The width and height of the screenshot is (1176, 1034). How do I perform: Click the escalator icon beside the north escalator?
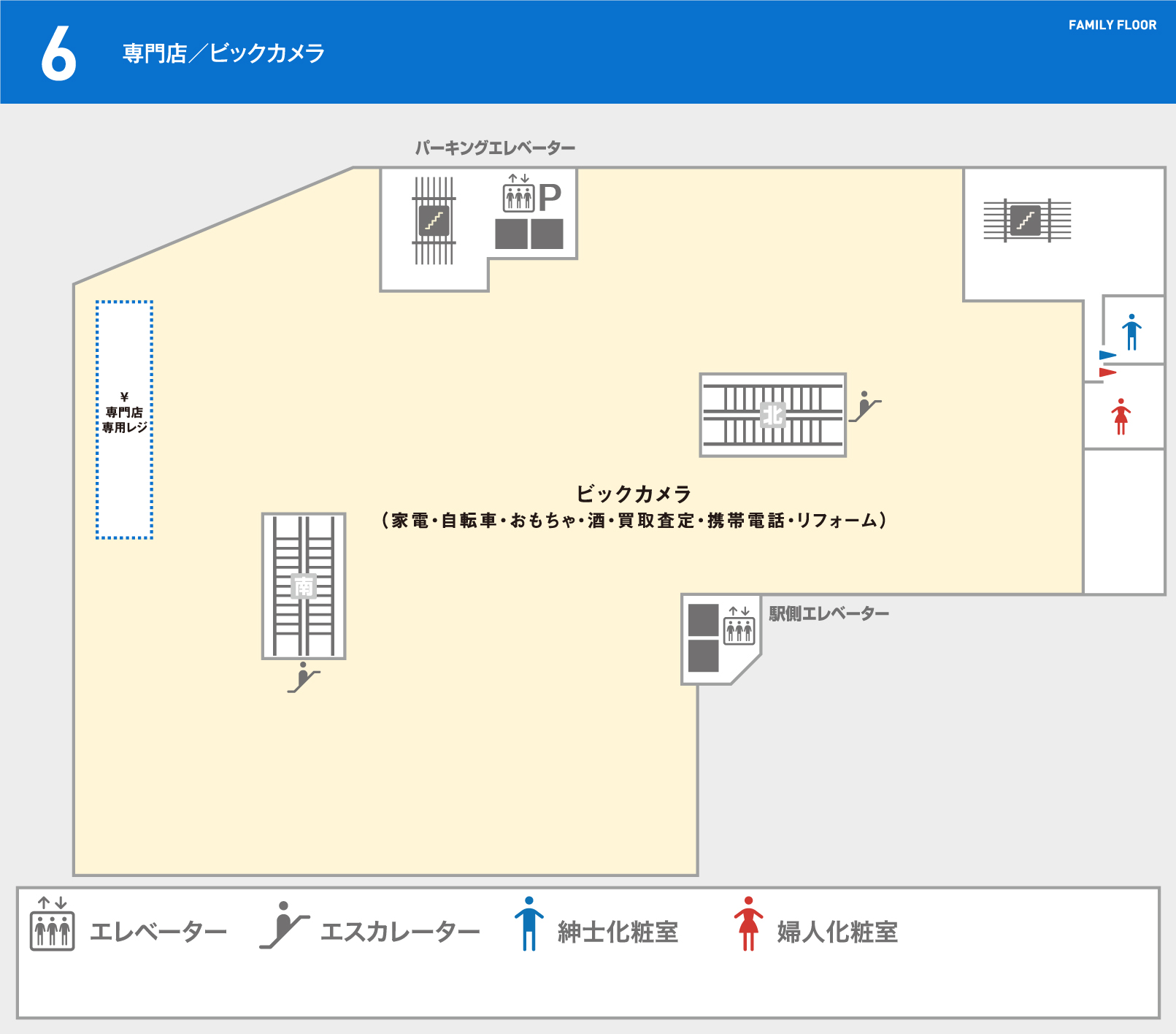coord(865,407)
